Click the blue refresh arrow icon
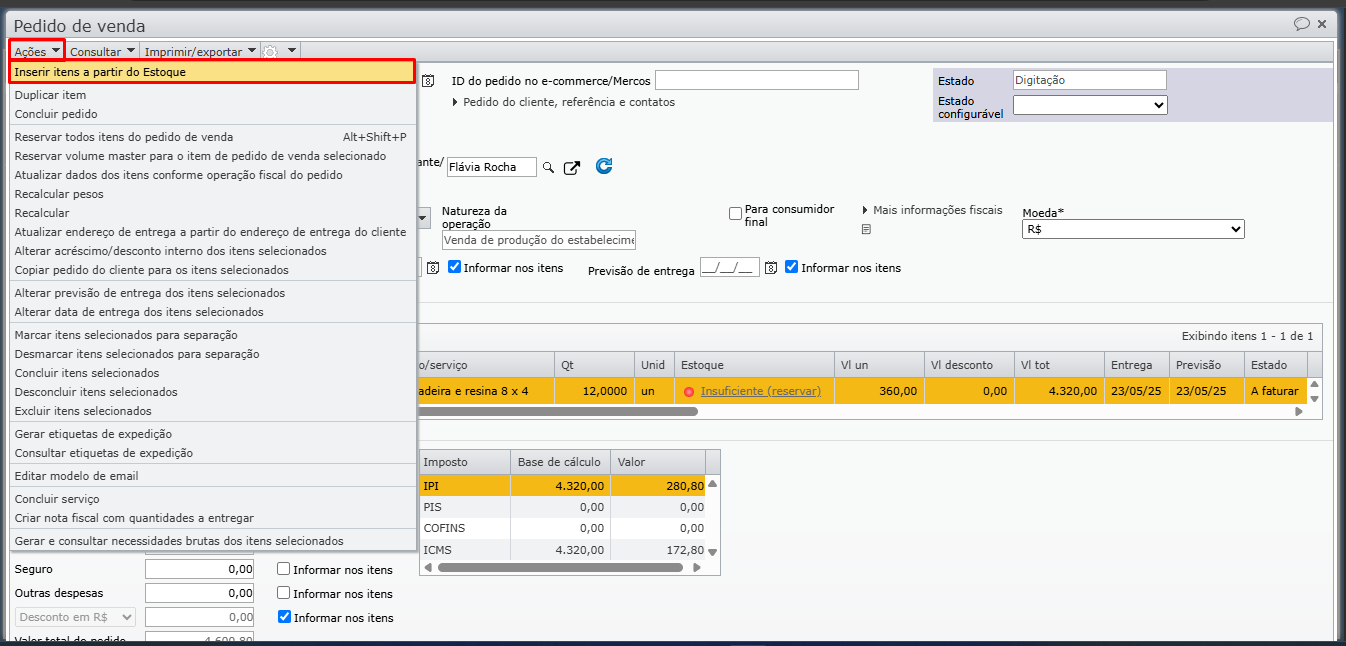Image resolution: width=1346 pixels, height=646 pixels. point(604,167)
